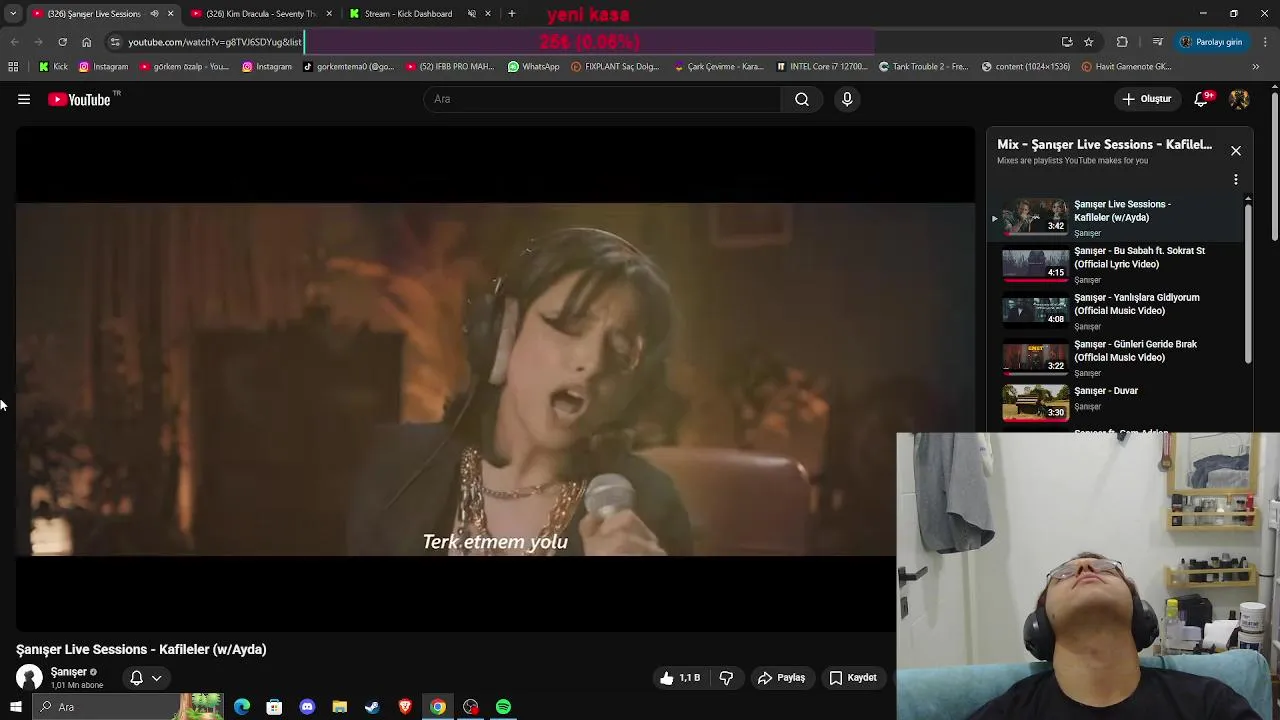Image resolution: width=1280 pixels, height=720 pixels.
Task: Open the browser three-dot menu
Action: (x=1265, y=42)
